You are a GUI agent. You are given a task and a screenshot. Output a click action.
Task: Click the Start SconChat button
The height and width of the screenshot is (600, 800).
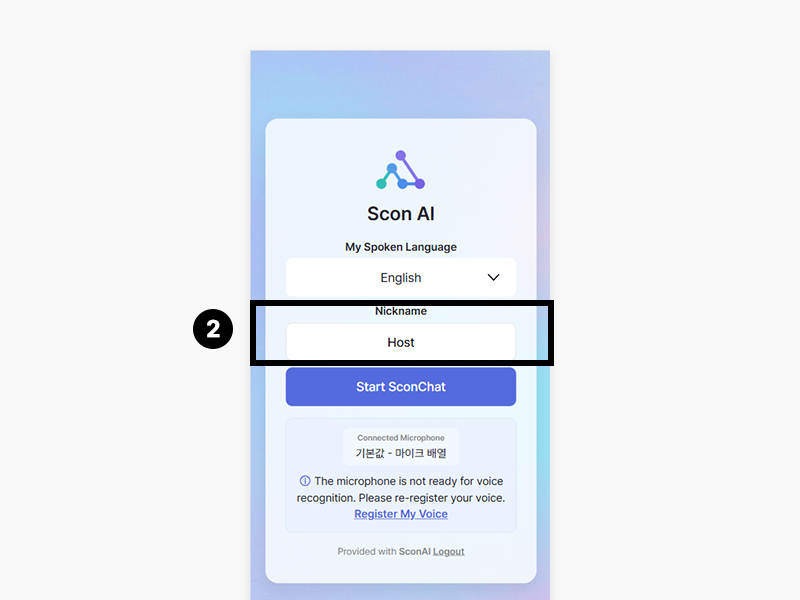(x=401, y=387)
